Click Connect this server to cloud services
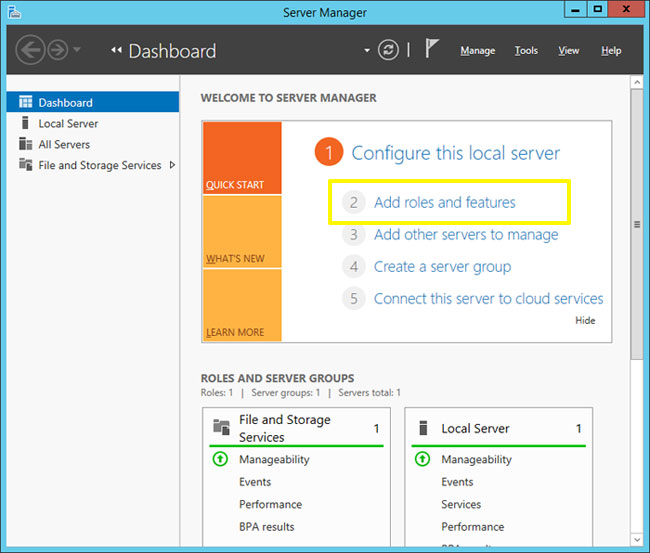The height and width of the screenshot is (553, 650). [488, 298]
